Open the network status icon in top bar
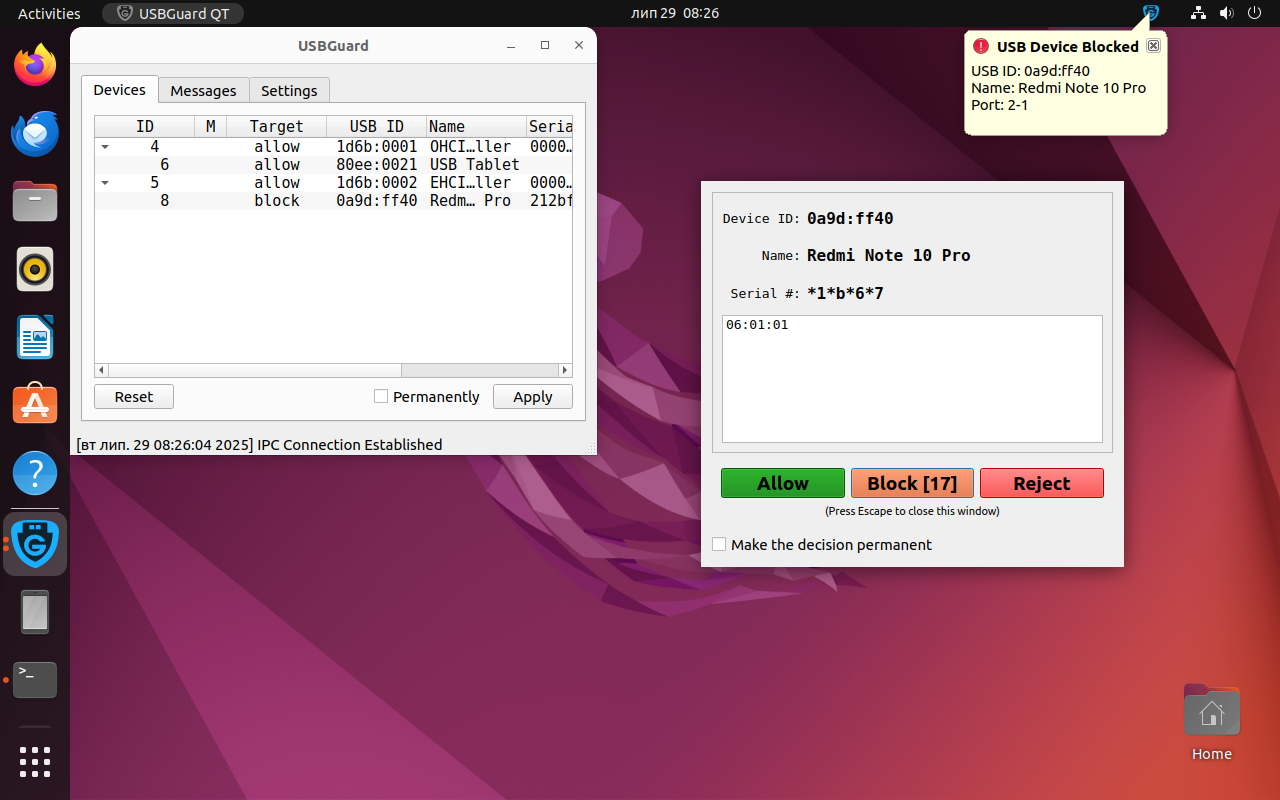The height and width of the screenshot is (800, 1280). point(1198,13)
